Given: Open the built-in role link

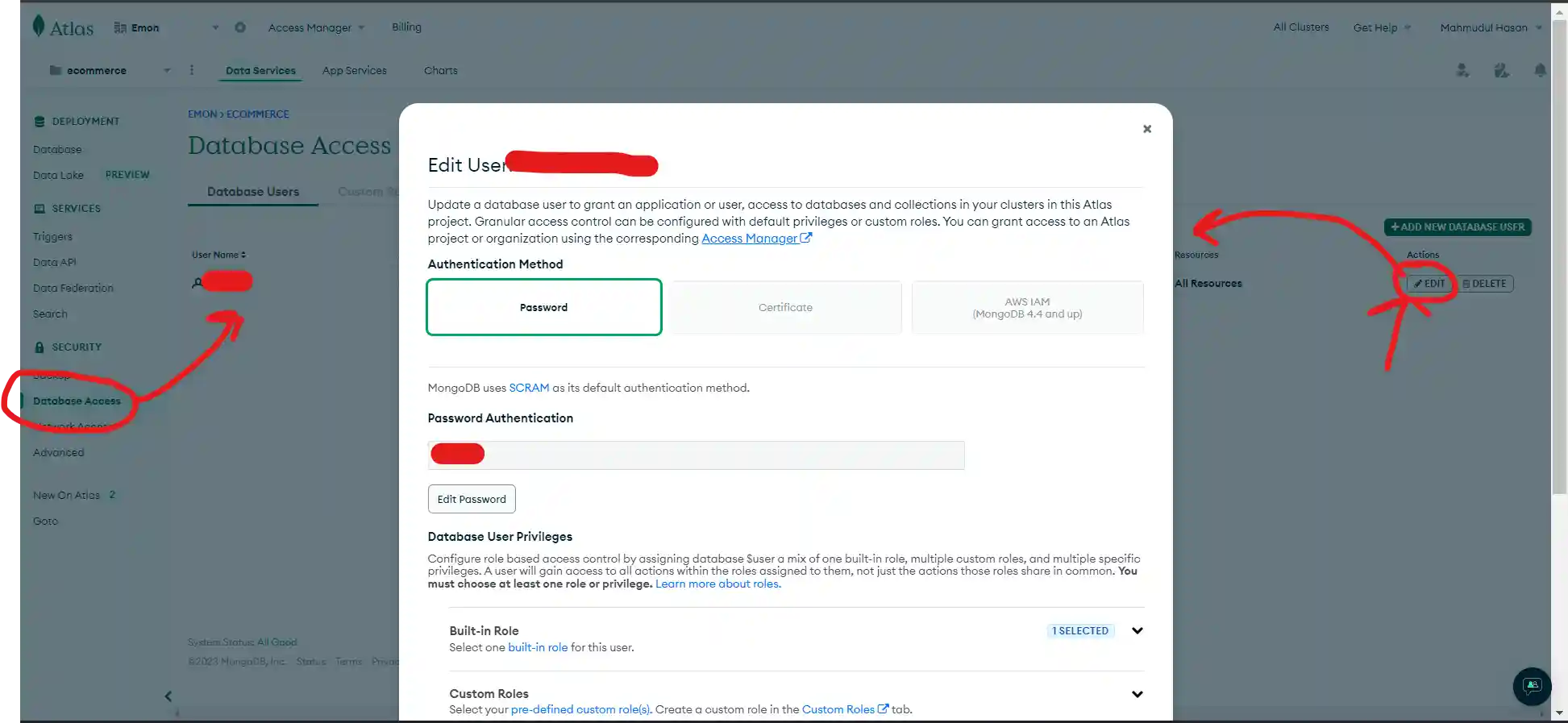Looking at the screenshot, I should [x=538, y=647].
